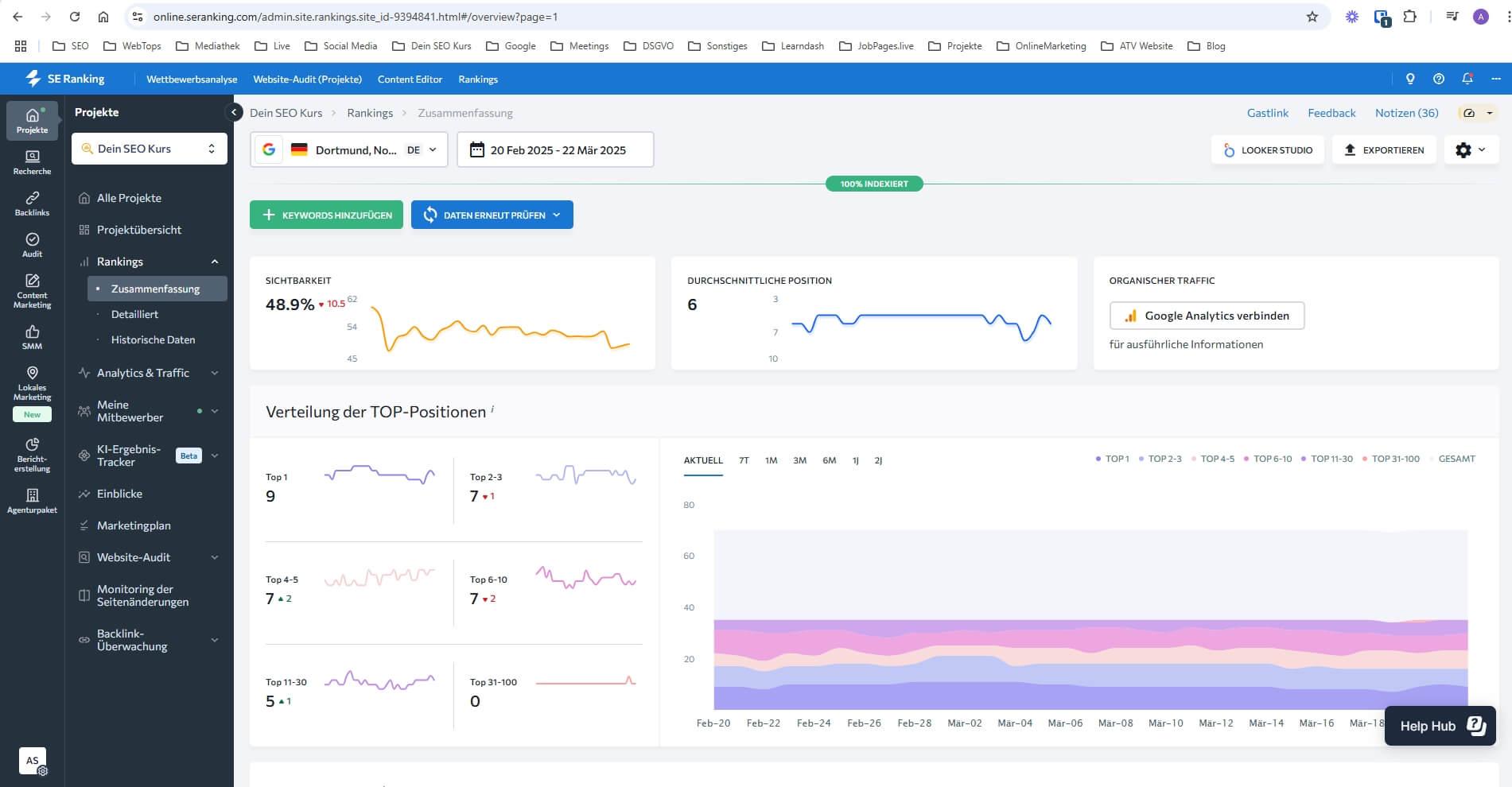This screenshot has width=1512, height=787.
Task: Toggle TOP 6-10 series in chart legend
Action: [1268, 459]
